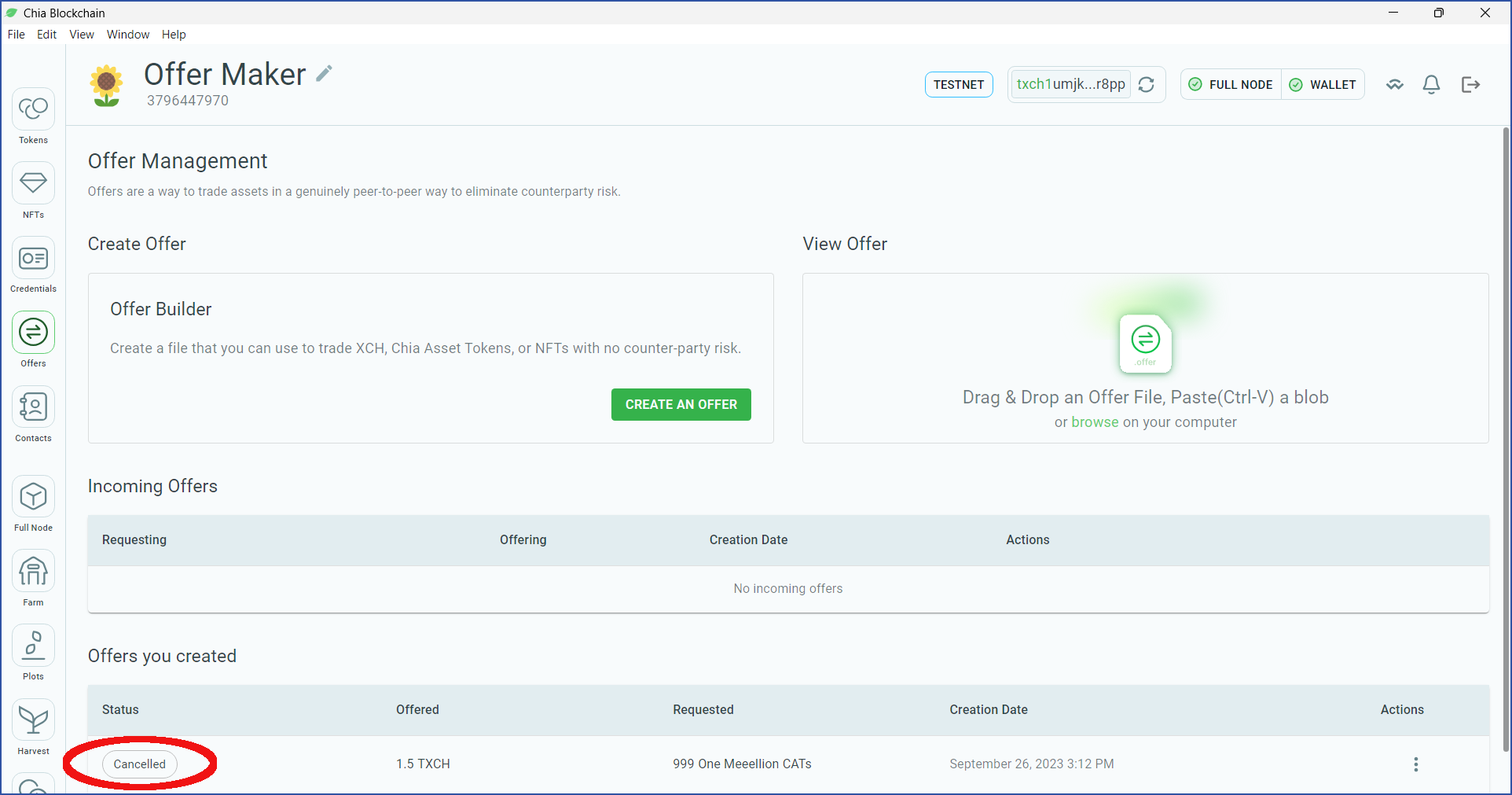Check WALLET sync status

point(1323,84)
